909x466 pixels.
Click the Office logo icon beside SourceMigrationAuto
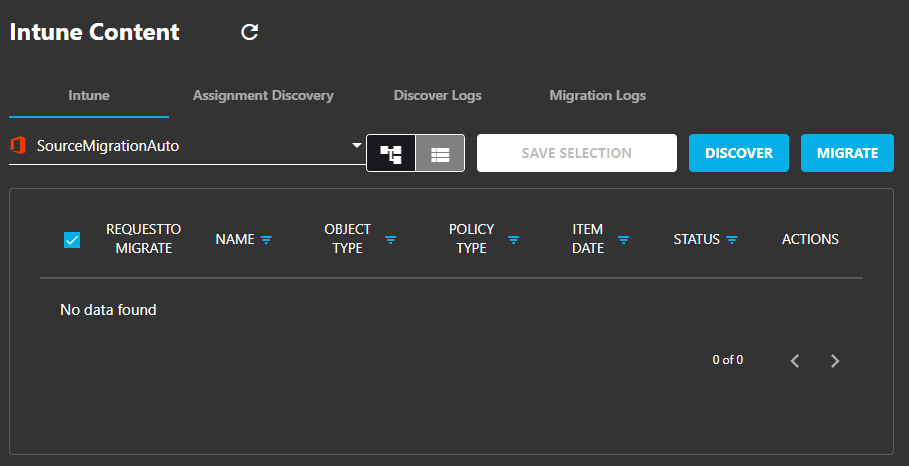point(18,145)
